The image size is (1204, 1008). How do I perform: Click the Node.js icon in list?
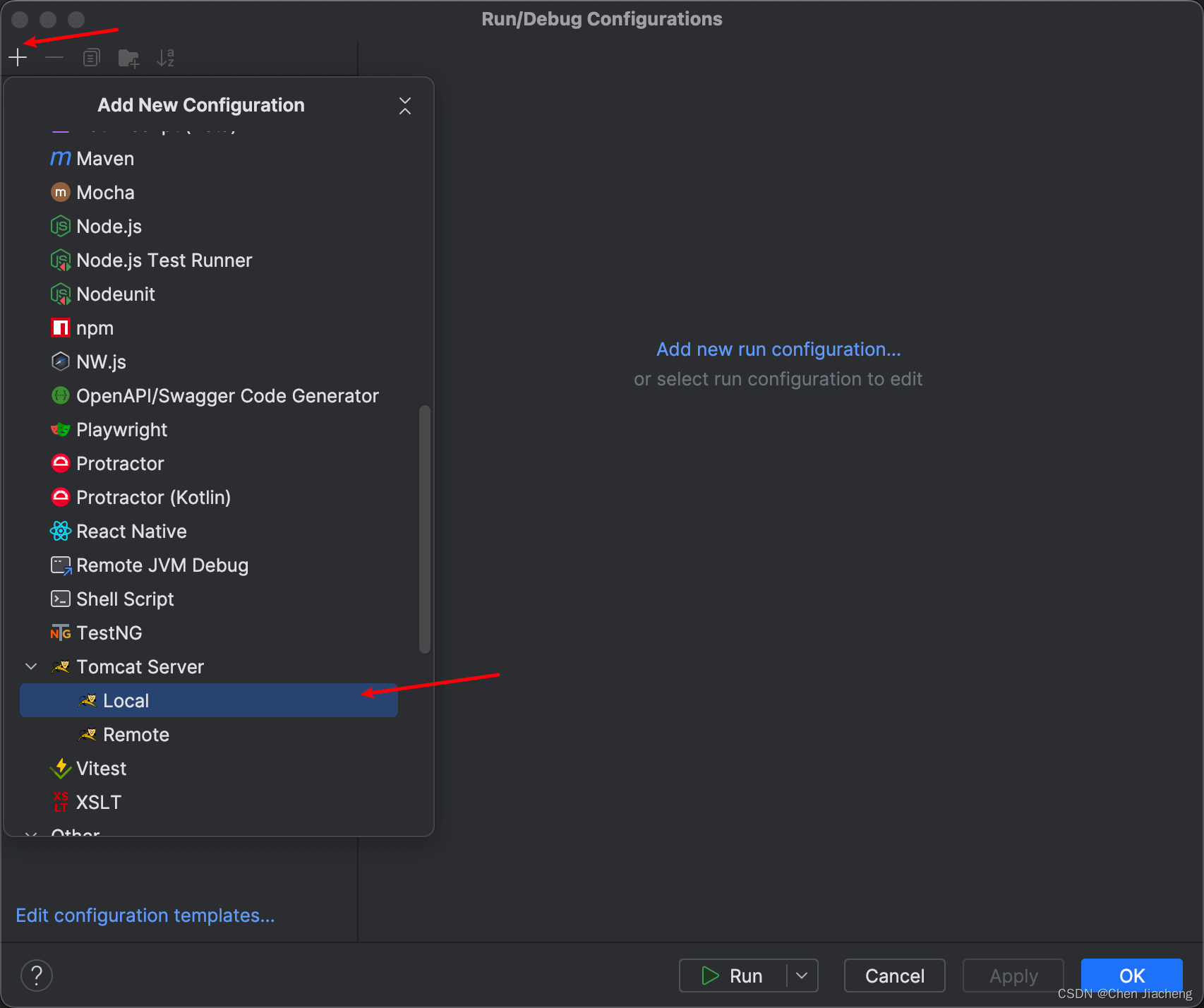pos(61,226)
